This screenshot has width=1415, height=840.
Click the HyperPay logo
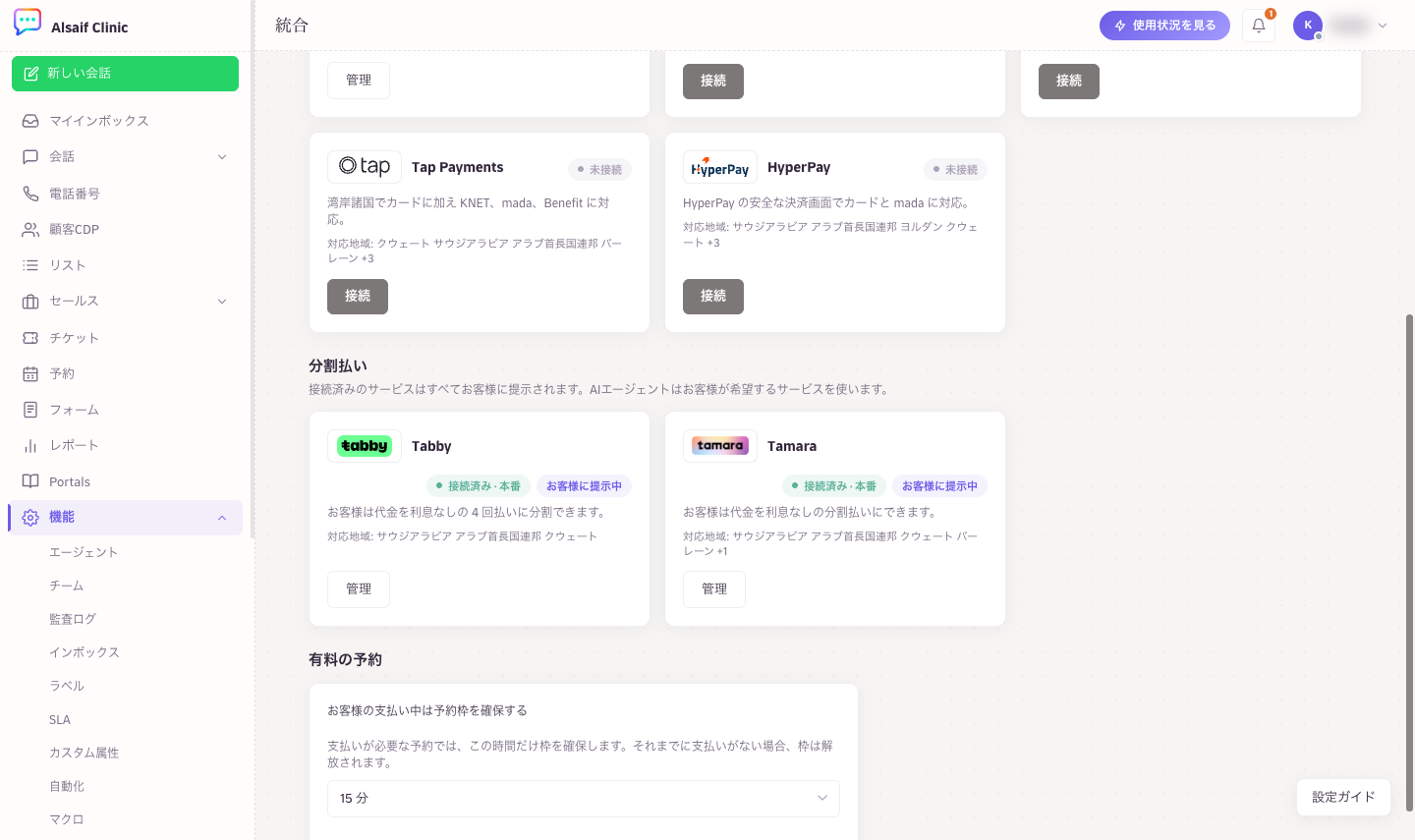pyautogui.click(x=720, y=167)
